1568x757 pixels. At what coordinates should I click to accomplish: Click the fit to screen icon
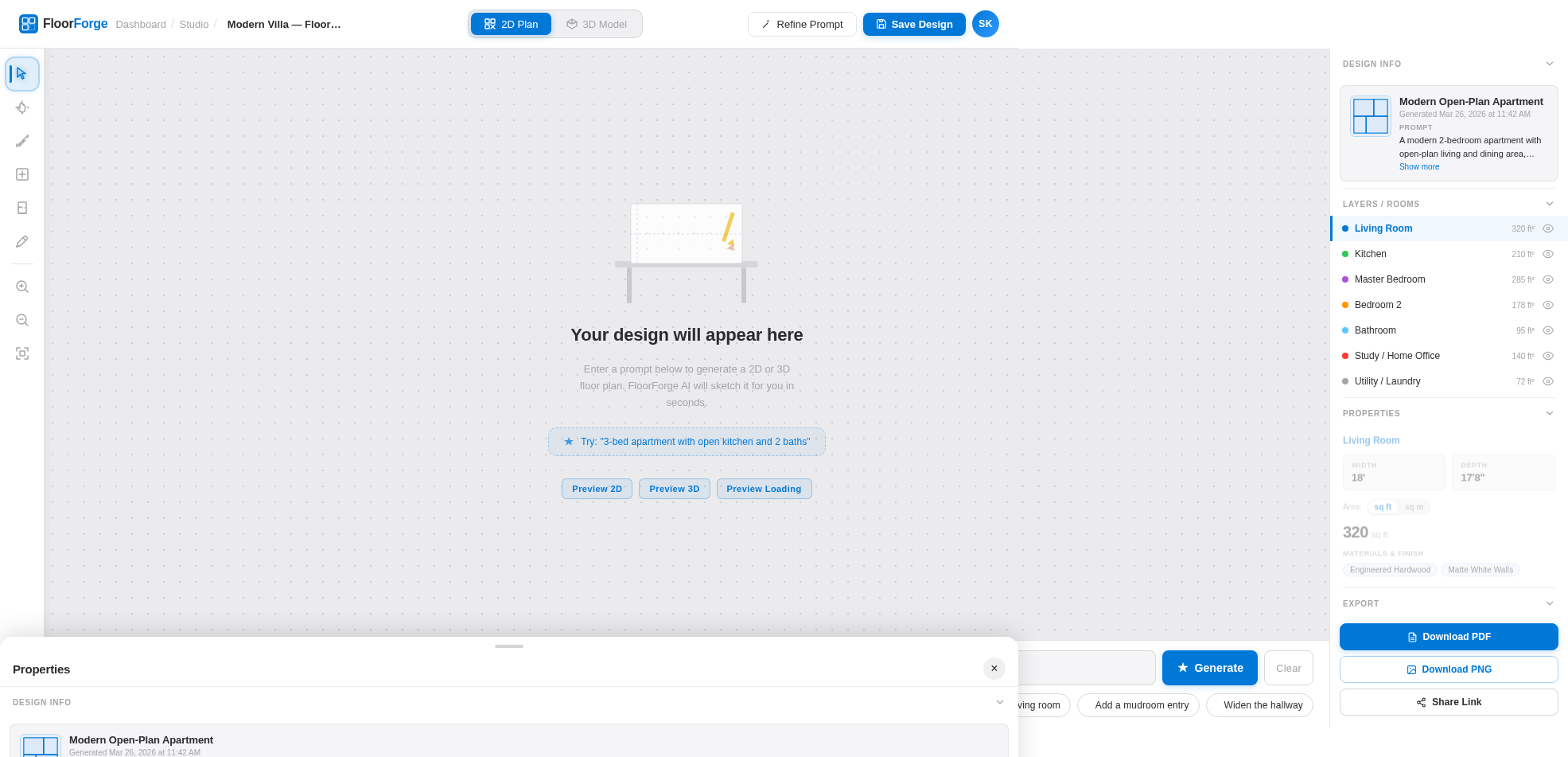[x=22, y=353]
